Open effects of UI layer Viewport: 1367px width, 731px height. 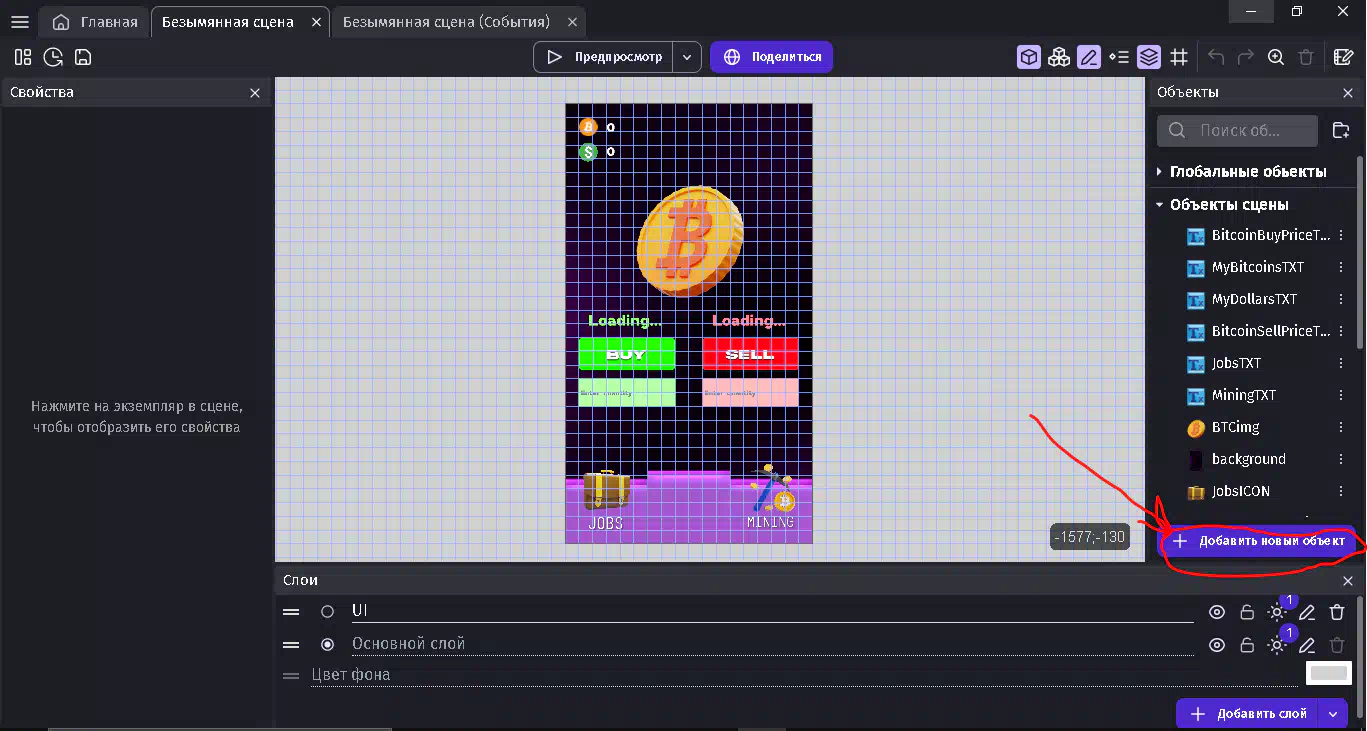click(x=1277, y=612)
